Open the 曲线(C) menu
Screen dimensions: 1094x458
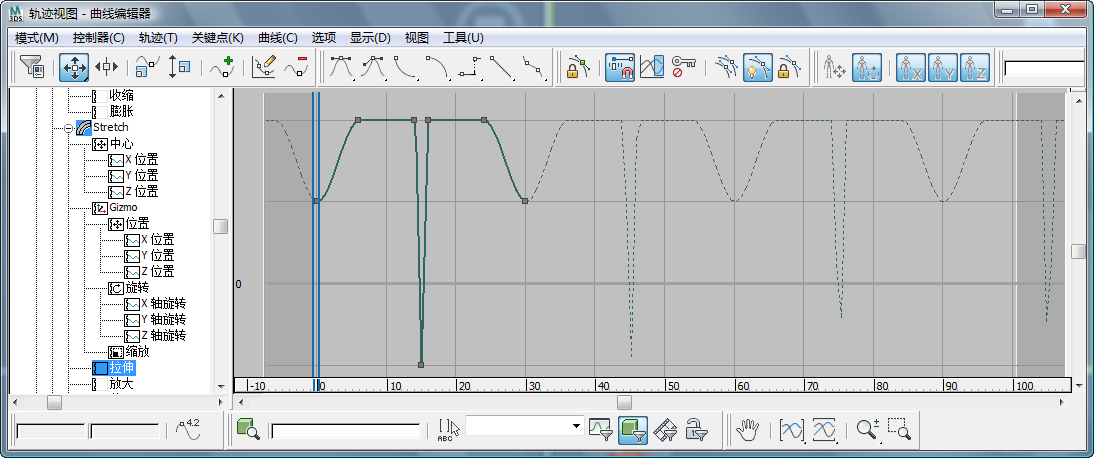click(278, 38)
